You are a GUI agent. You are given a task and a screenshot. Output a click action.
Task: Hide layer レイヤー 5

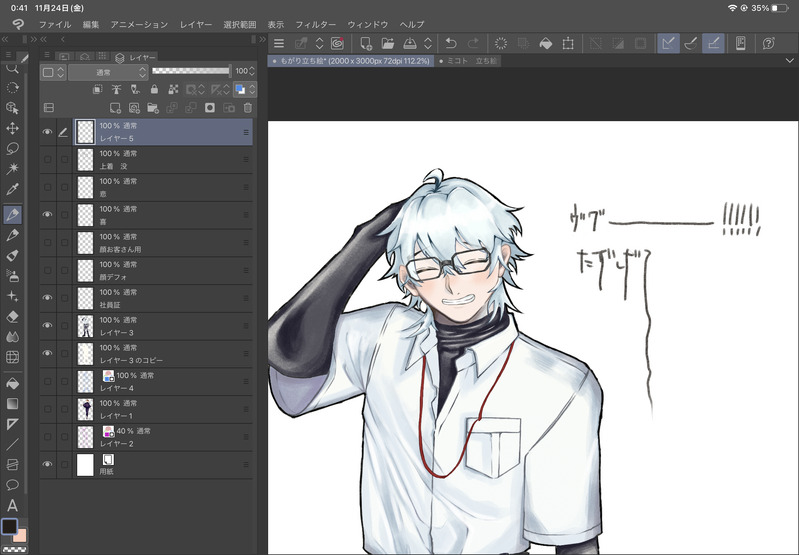pos(47,132)
